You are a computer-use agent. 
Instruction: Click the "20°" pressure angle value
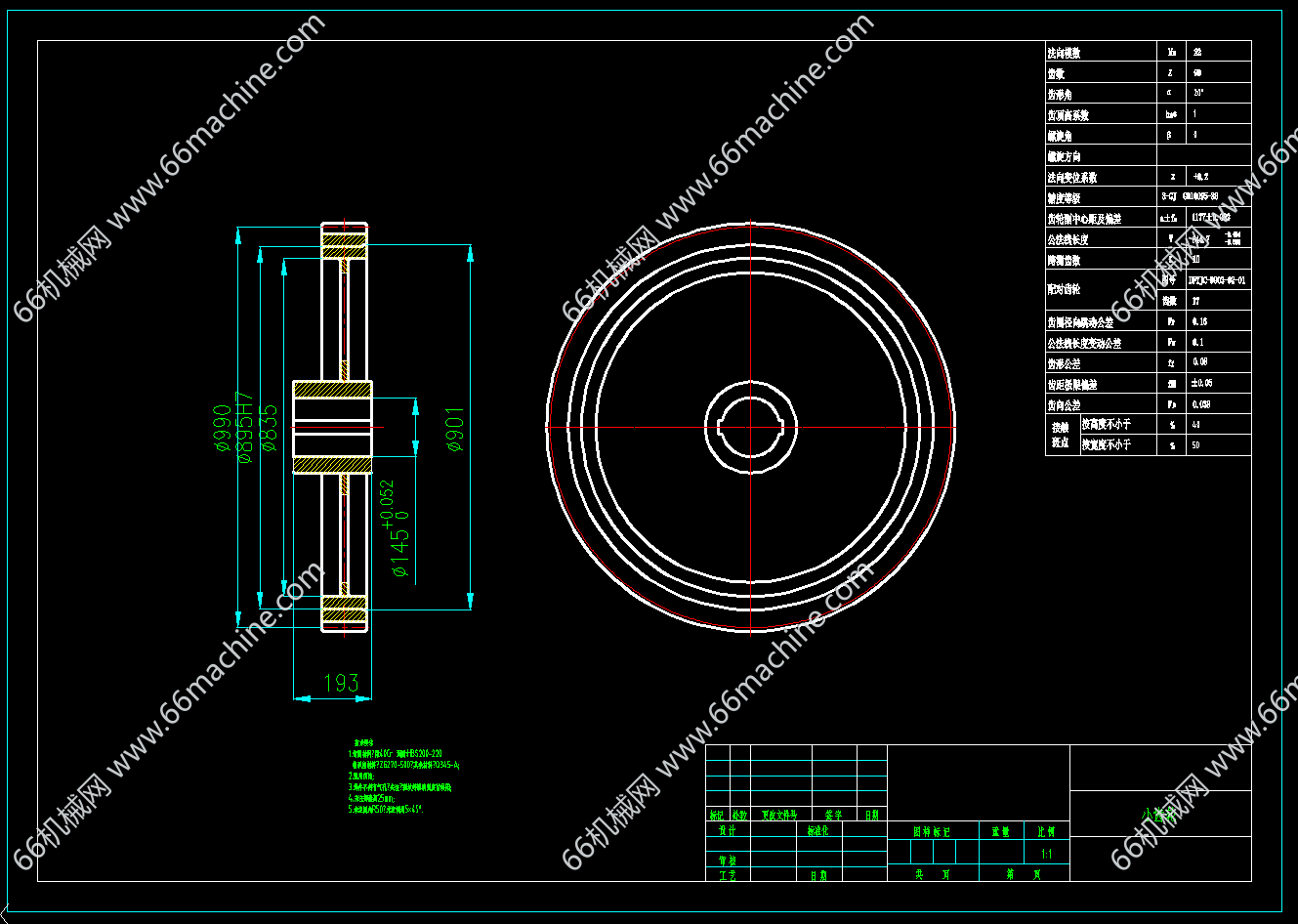pyautogui.click(x=1198, y=93)
